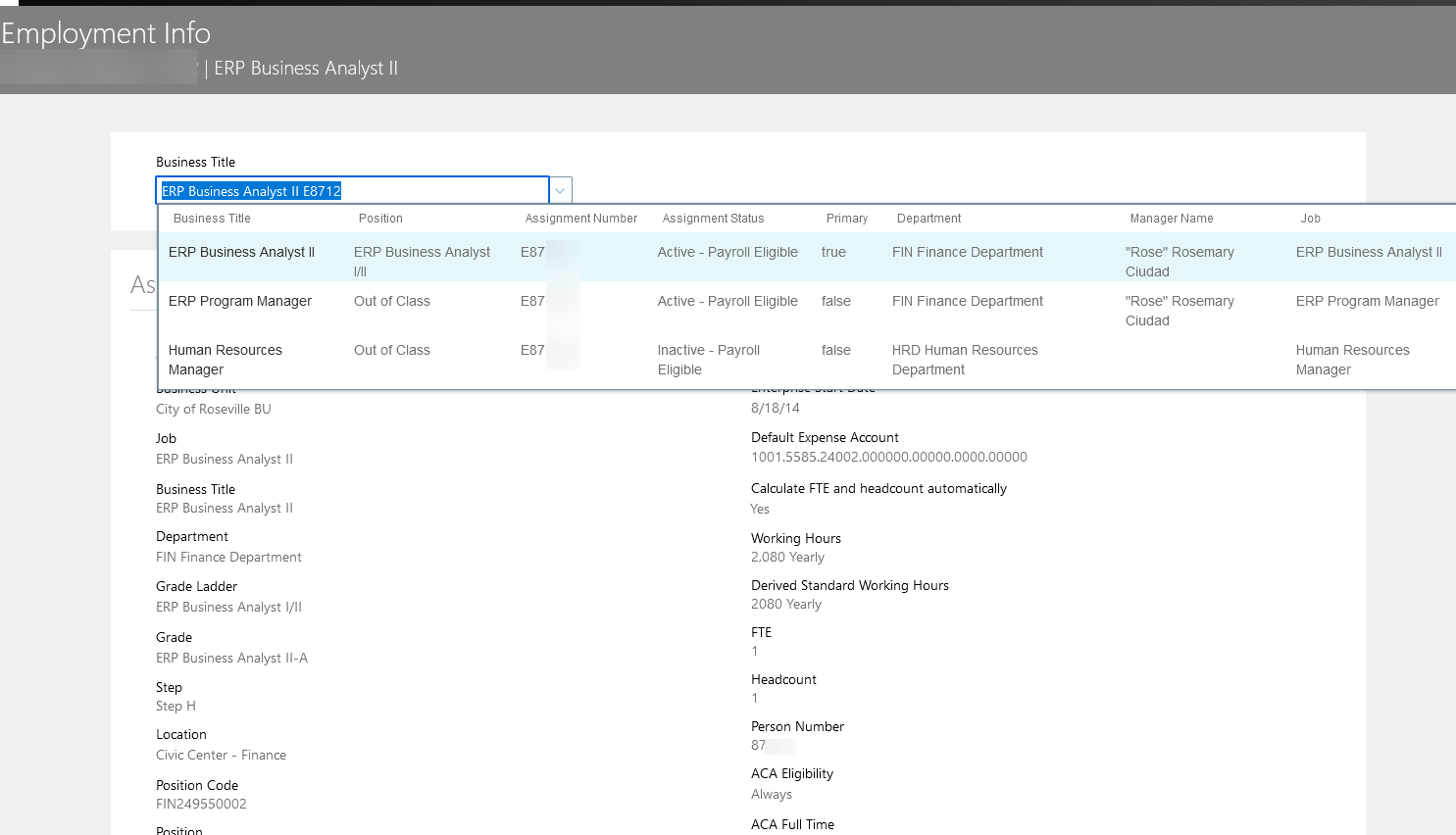This screenshot has width=1456, height=835.
Task: Select the Default Expense Account value
Action: click(888, 458)
